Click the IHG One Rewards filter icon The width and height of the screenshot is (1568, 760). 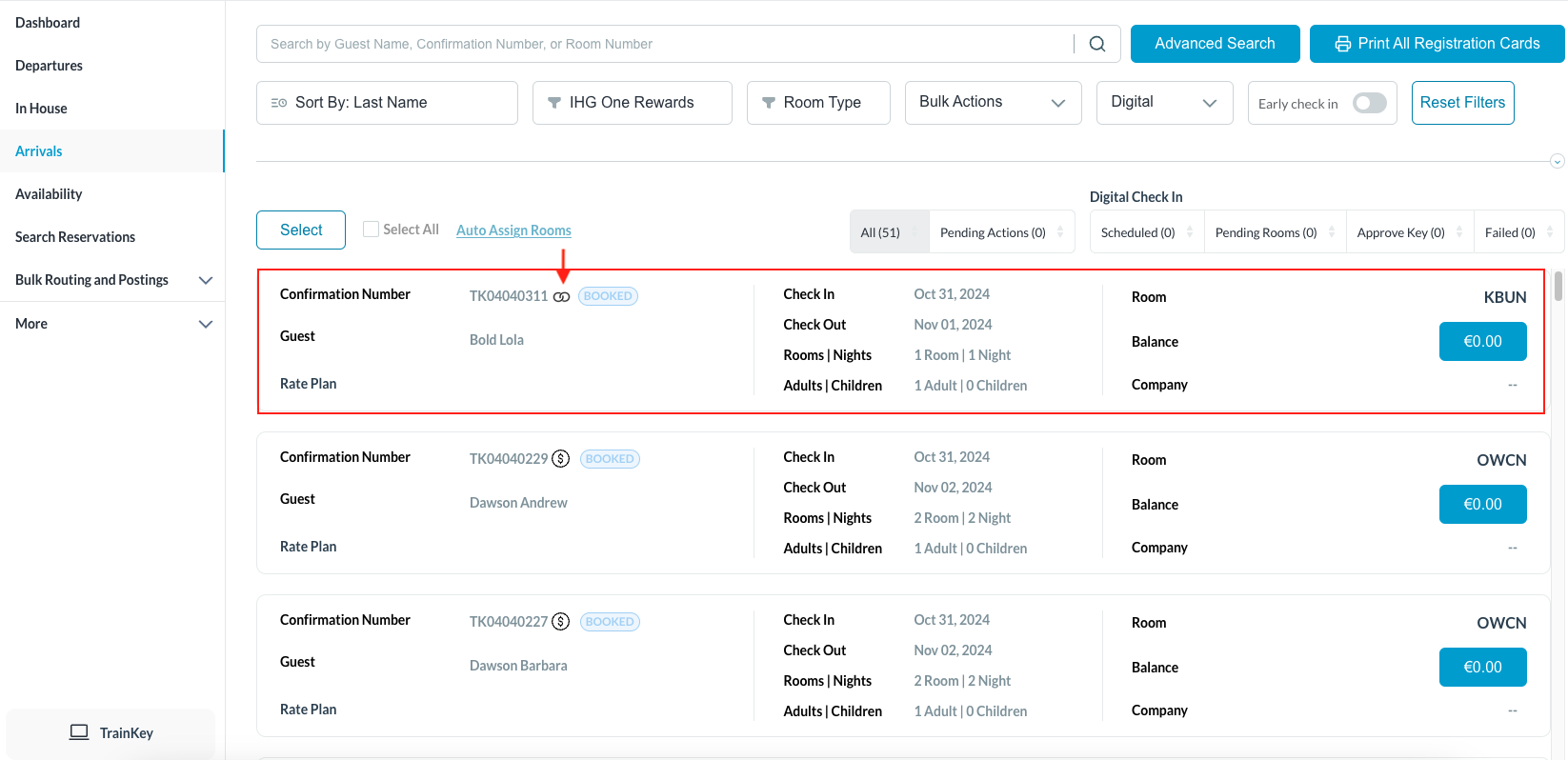pos(554,103)
